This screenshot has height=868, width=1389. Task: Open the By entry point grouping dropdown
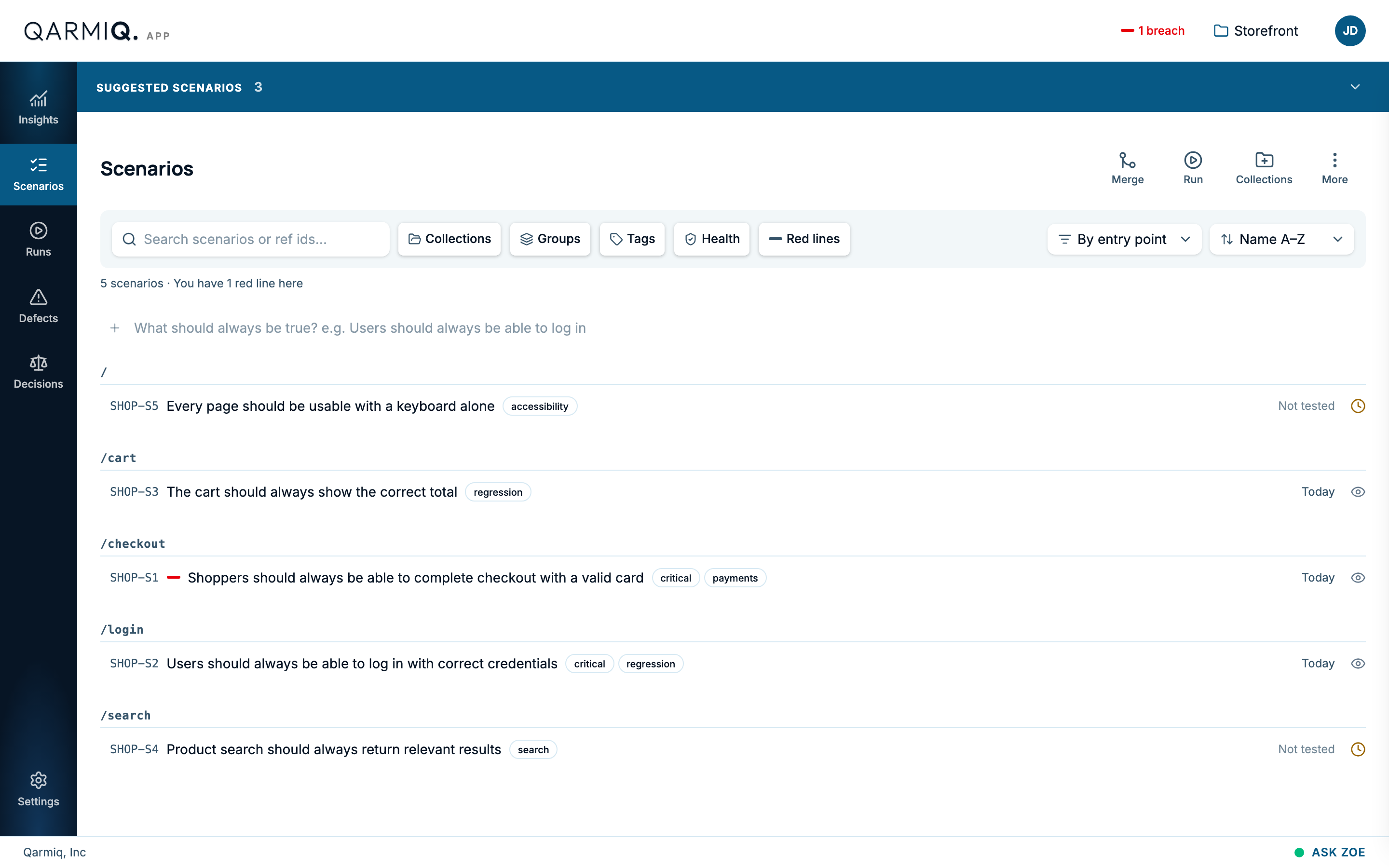(x=1124, y=239)
